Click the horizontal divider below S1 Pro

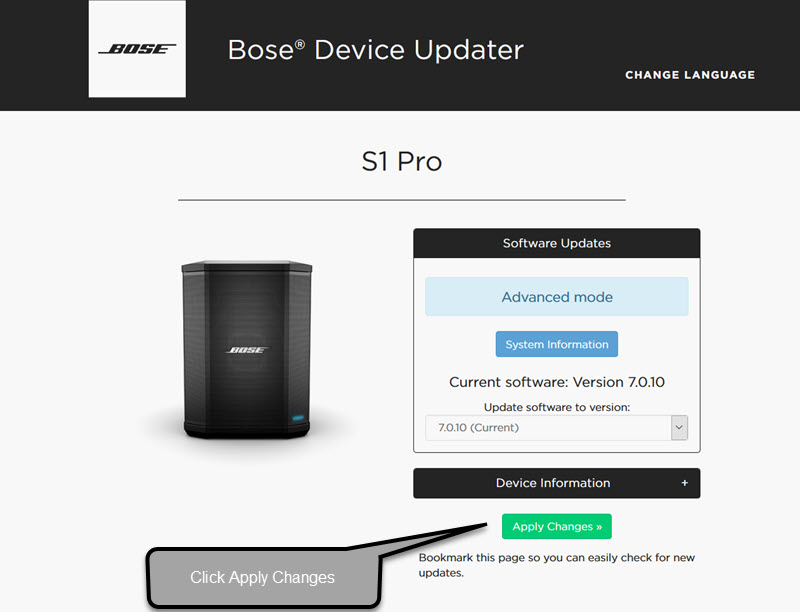401,200
